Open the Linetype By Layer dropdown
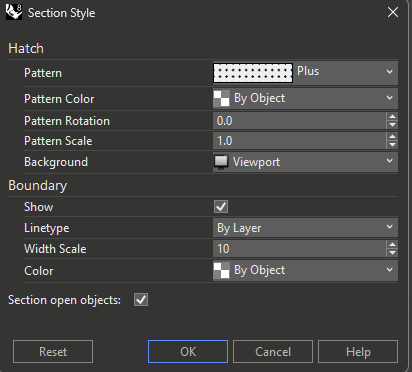The height and width of the screenshot is (372, 412). [x=305, y=228]
